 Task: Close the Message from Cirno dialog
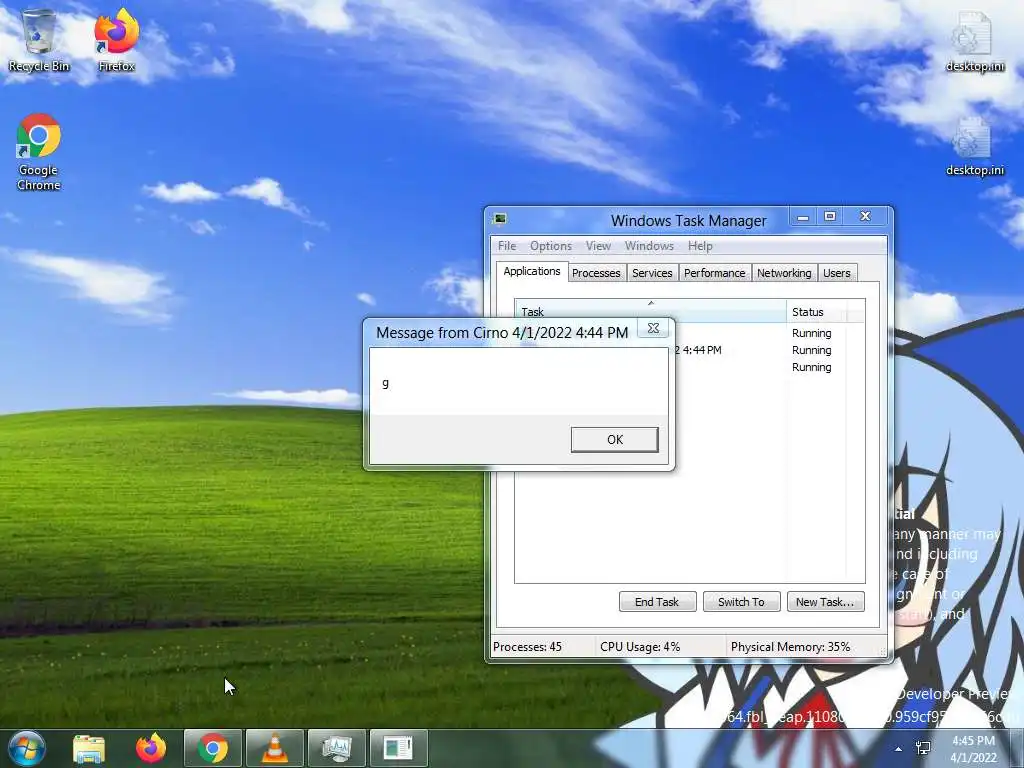[653, 328]
